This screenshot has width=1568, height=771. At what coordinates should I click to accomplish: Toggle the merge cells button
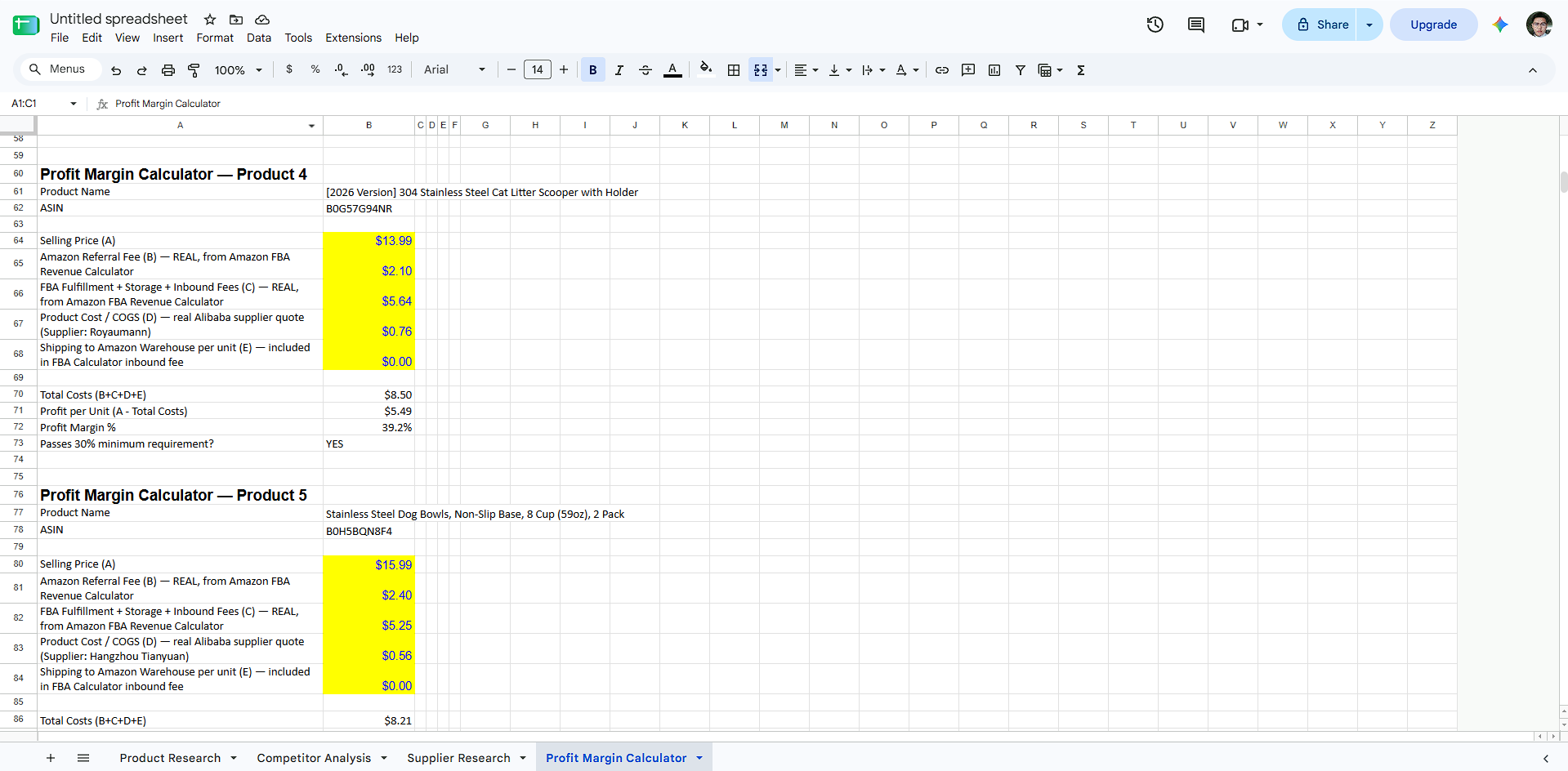click(x=761, y=70)
